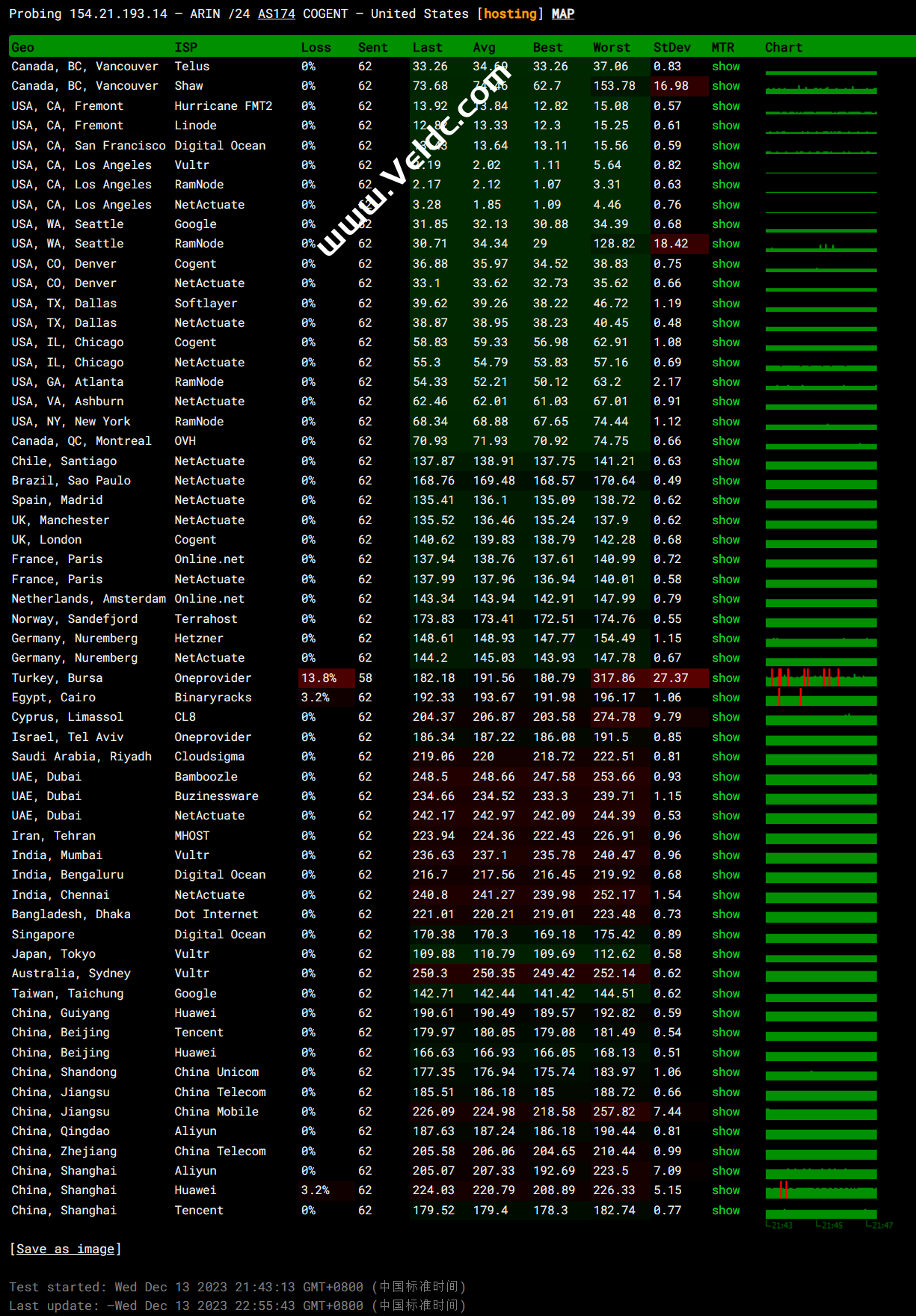The width and height of the screenshot is (916, 1316).
Task: Click the ISP column header
Action: [185, 47]
